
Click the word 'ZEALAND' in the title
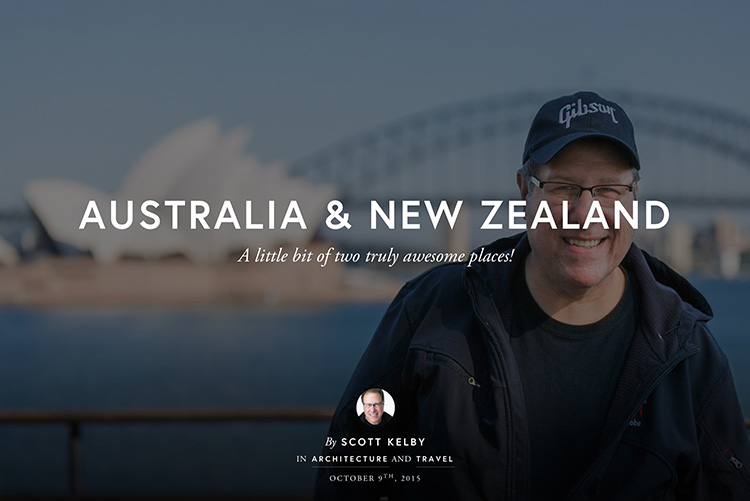coord(575,215)
